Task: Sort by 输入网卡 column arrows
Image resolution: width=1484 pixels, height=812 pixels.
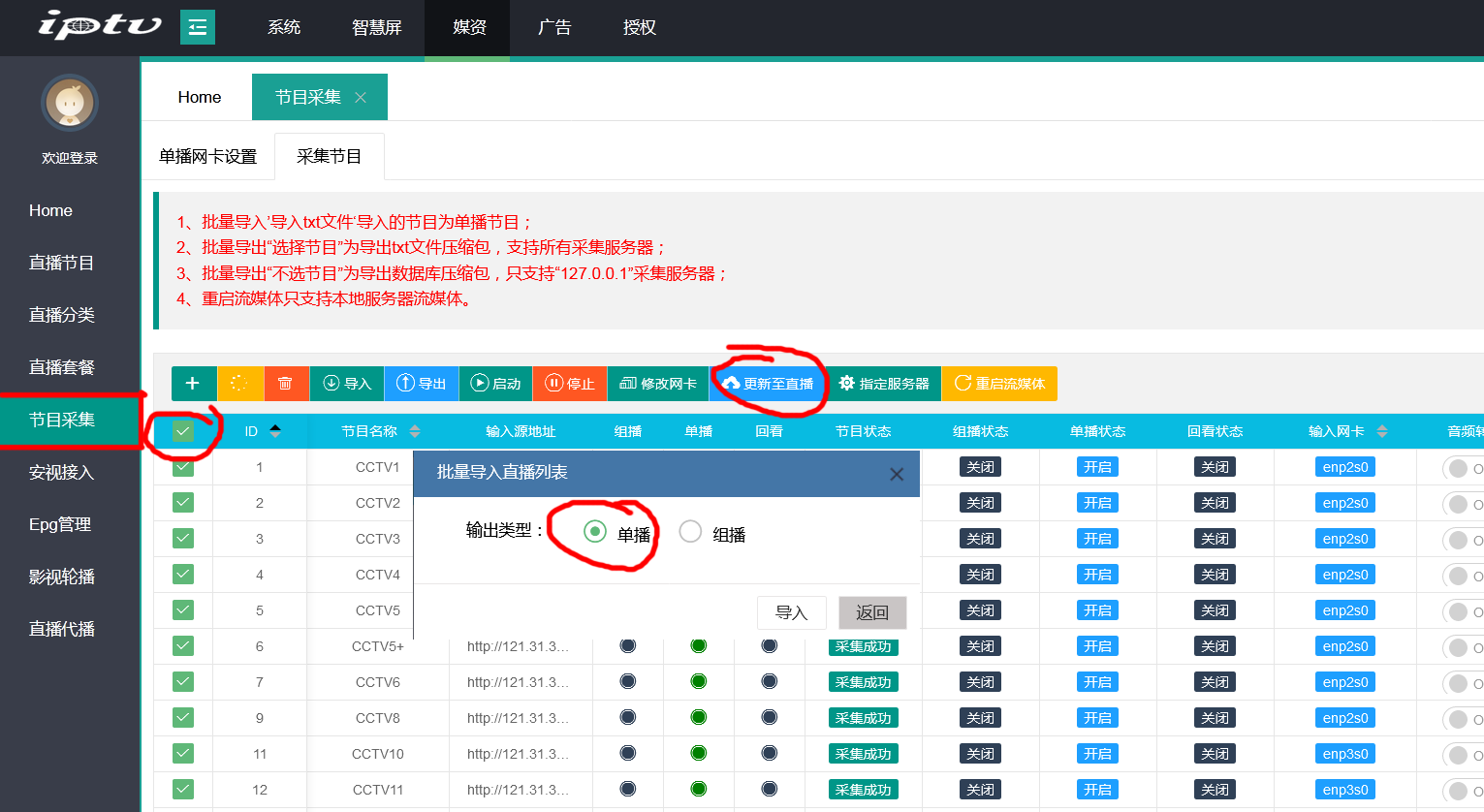Action: (1382, 431)
